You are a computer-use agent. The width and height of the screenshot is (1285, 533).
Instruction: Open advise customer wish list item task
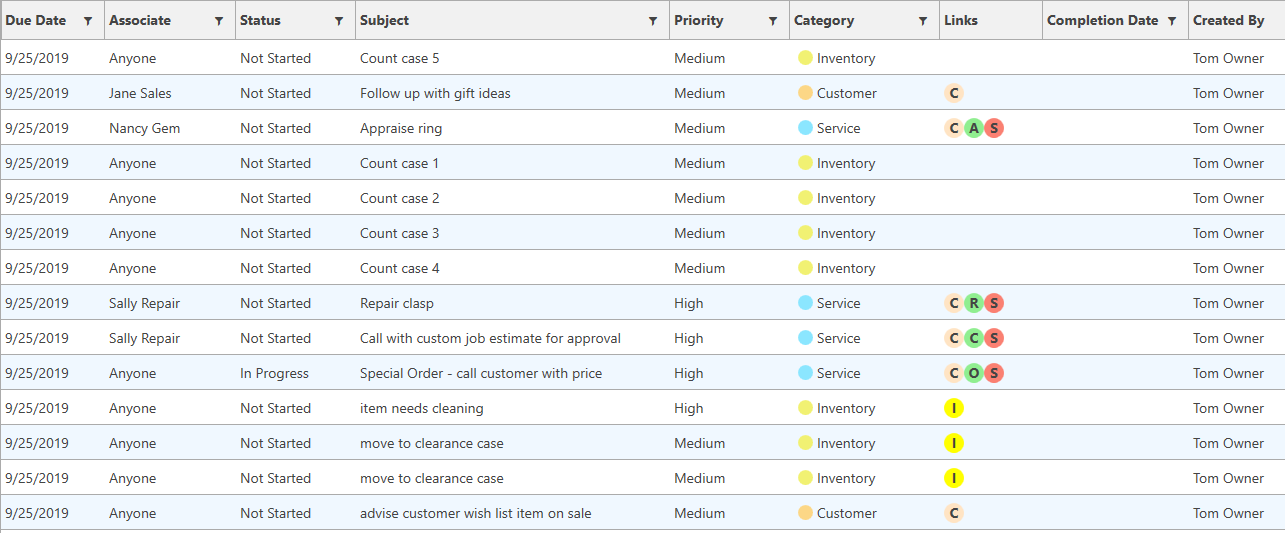(476, 513)
